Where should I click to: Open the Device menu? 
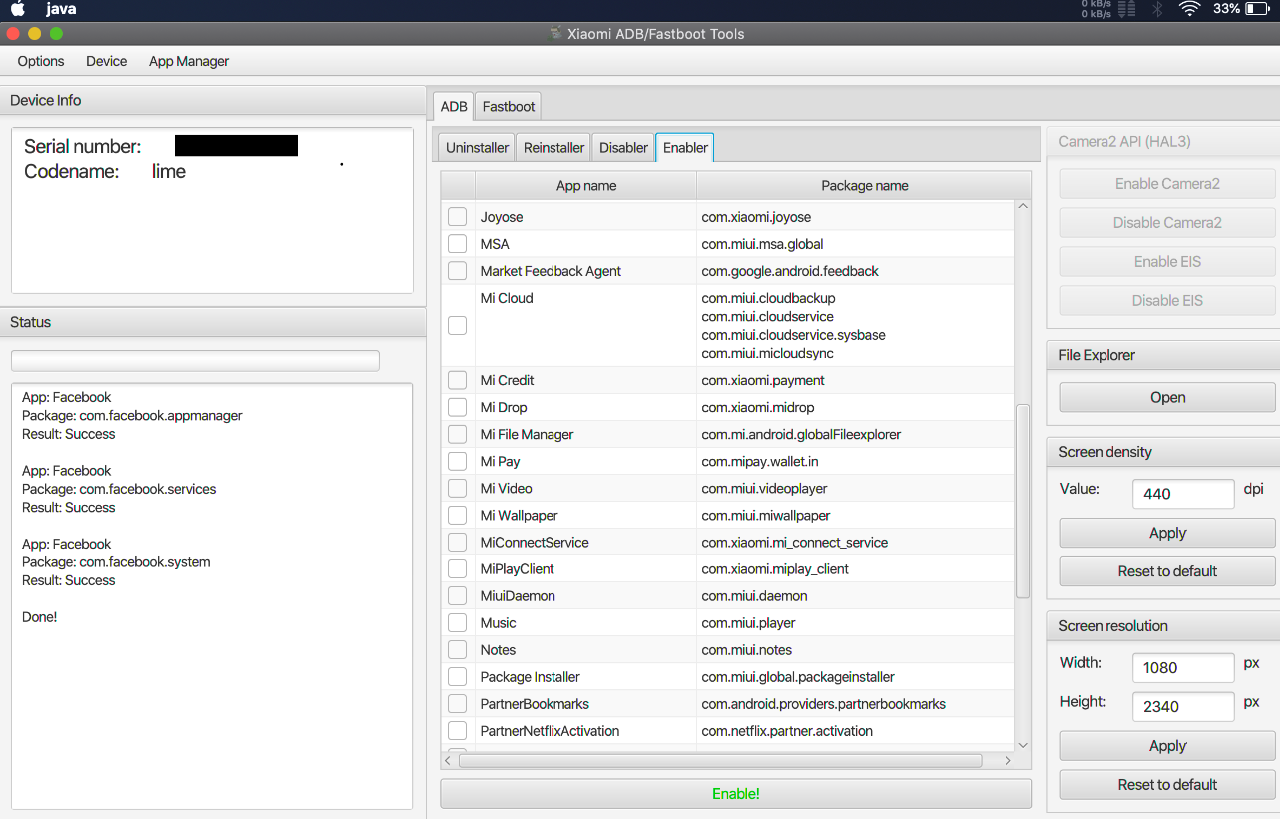pyautogui.click(x=106, y=61)
